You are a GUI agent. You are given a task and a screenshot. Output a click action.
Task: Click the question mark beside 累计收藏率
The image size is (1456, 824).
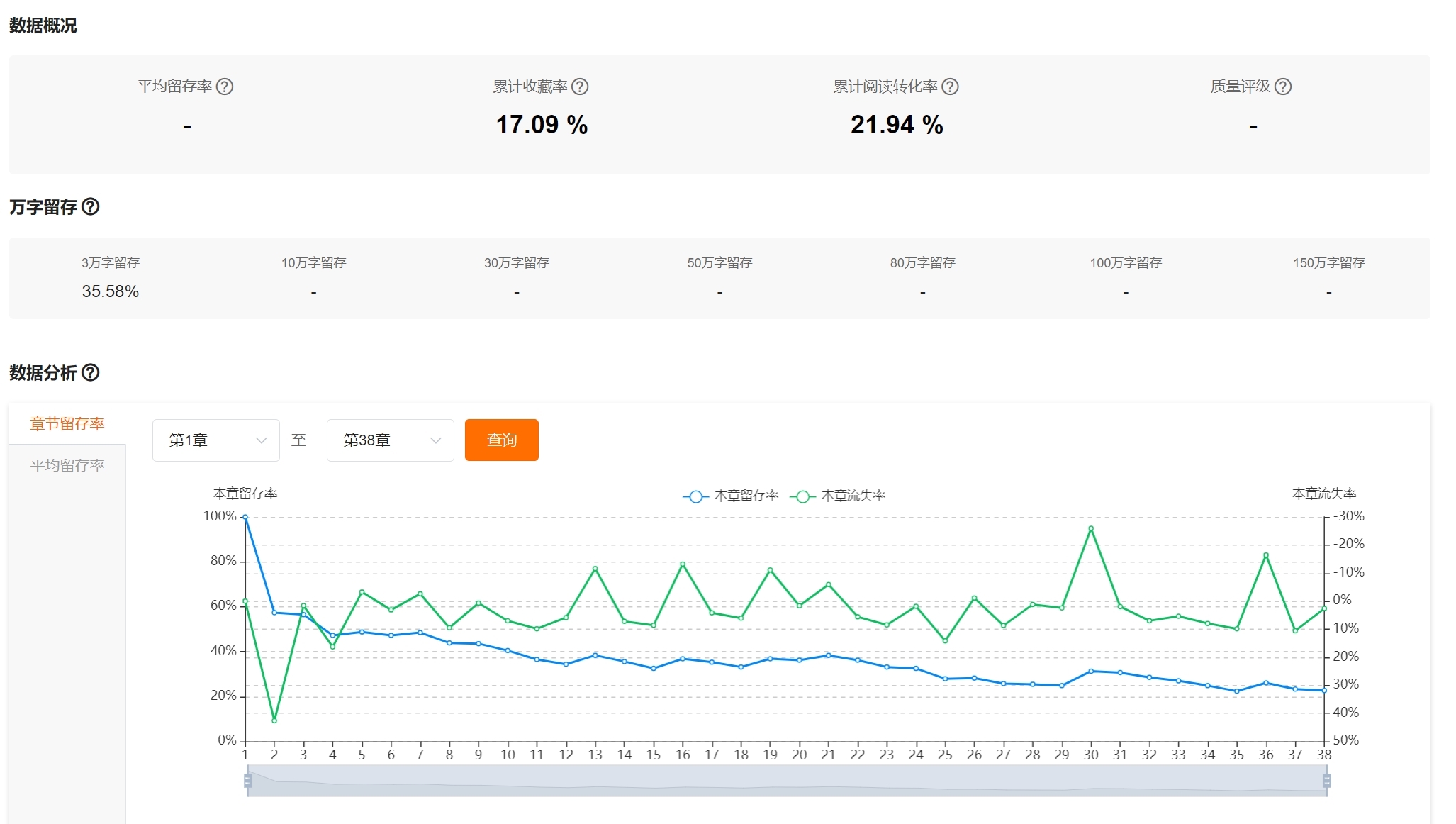click(581, 87)
